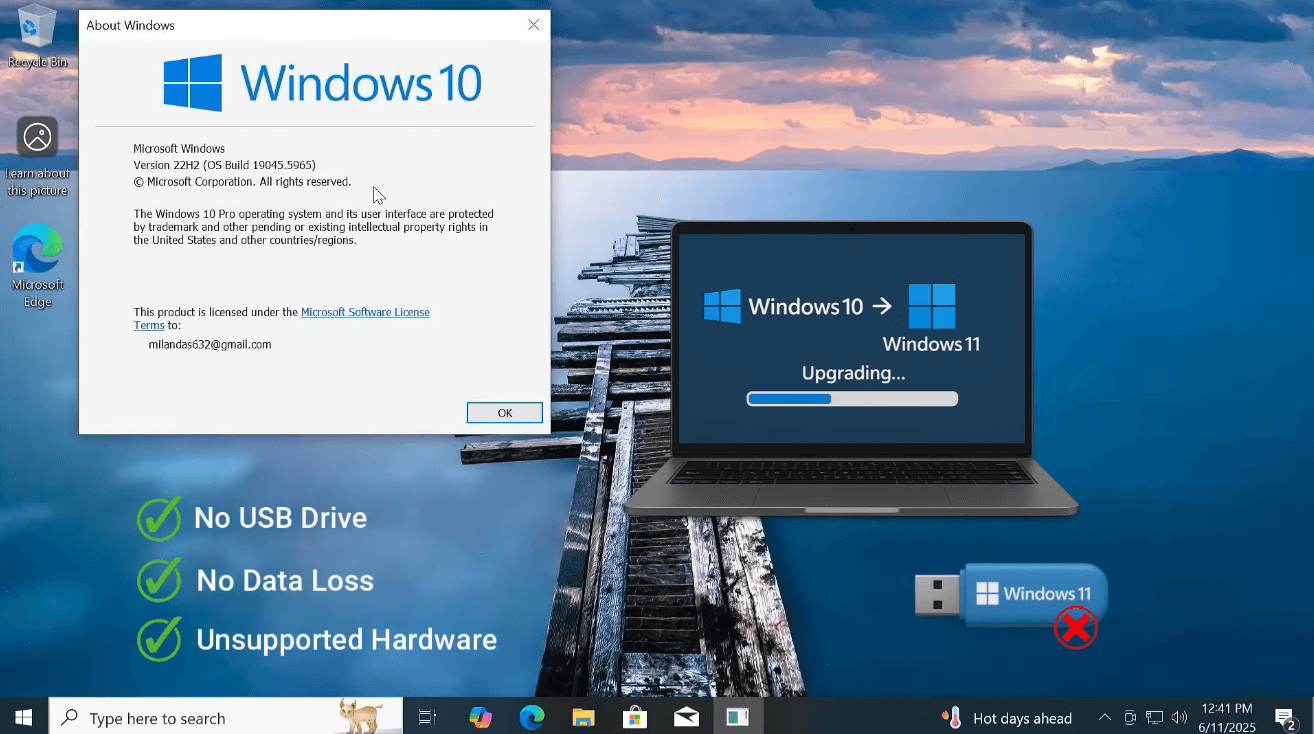Expand hidden system tray icons

(1104, 717)
